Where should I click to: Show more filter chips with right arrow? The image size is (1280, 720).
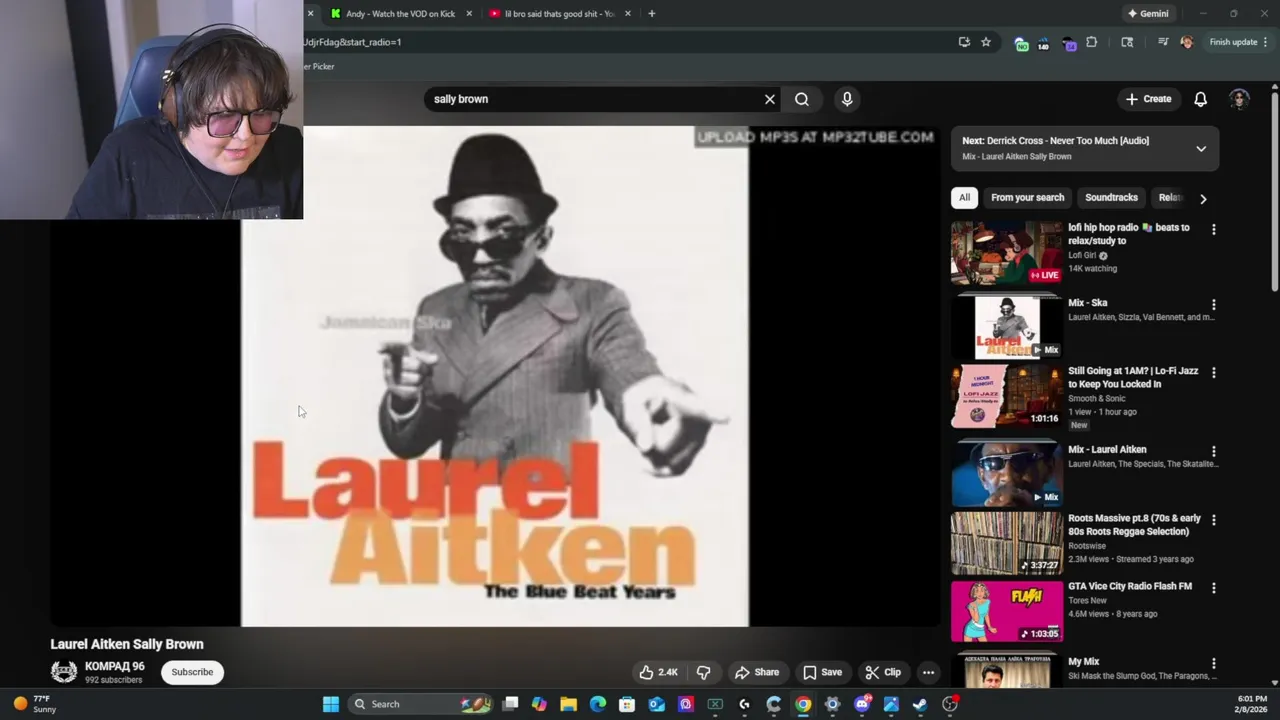tap(1203, 198)
